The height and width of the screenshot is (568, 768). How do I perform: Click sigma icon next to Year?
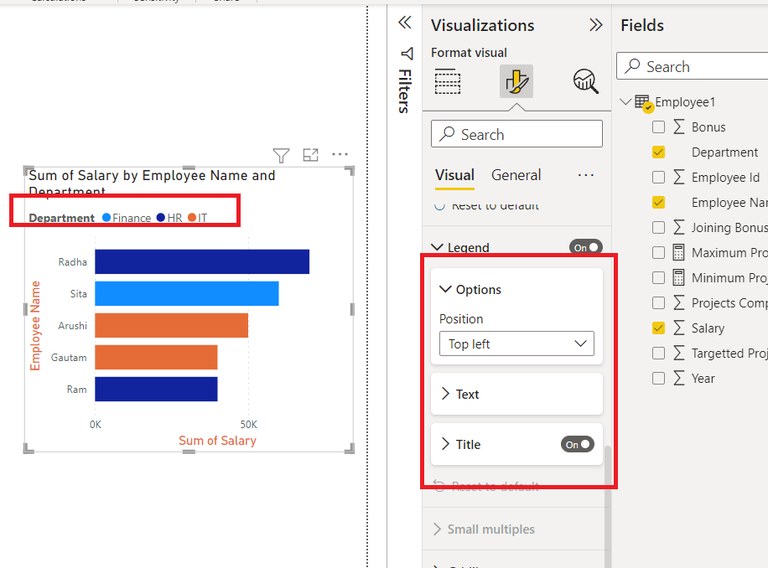[678, 379]
